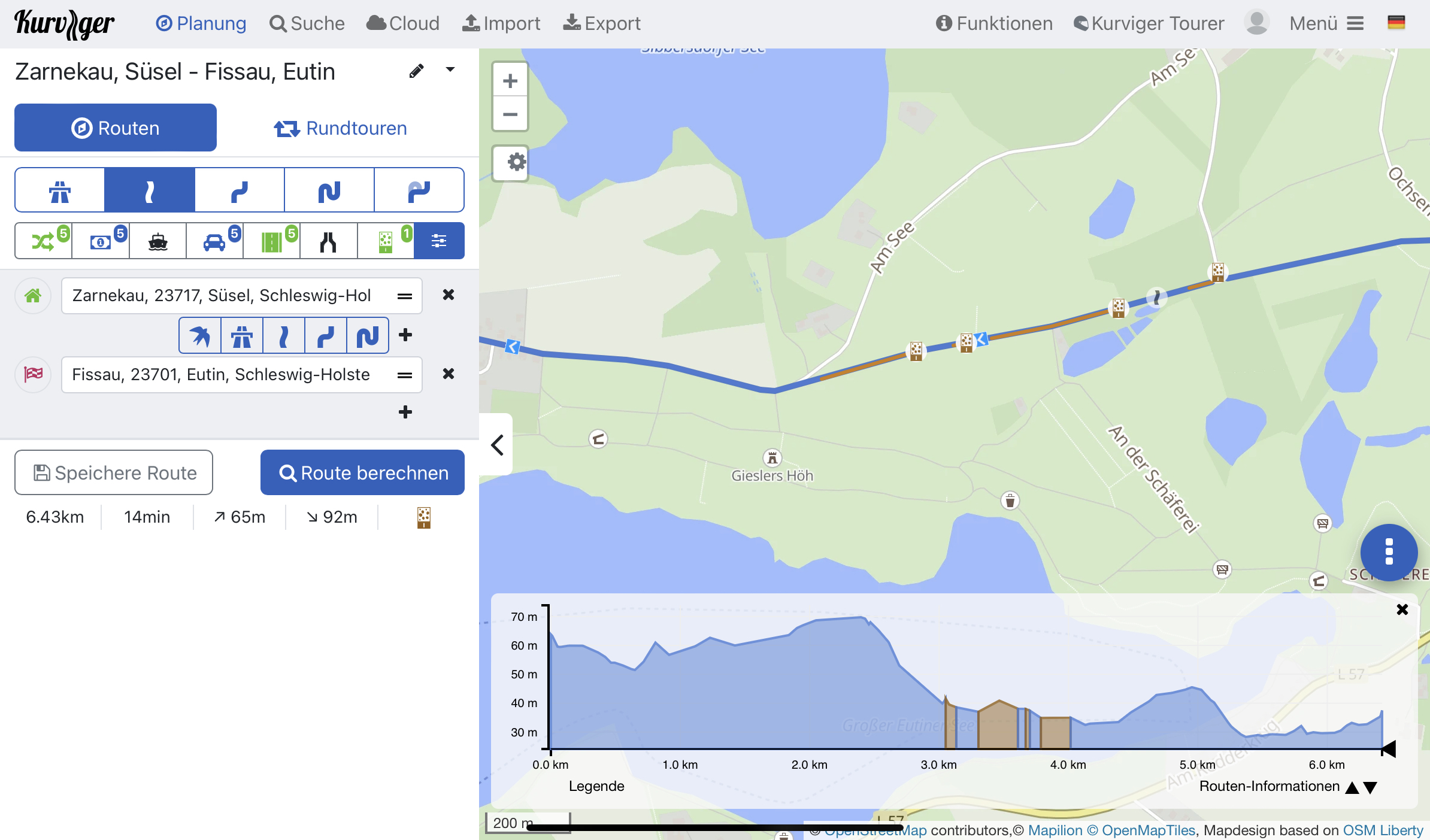Choose the extra curvy routing profile
1430x840 pixels.
329,190
